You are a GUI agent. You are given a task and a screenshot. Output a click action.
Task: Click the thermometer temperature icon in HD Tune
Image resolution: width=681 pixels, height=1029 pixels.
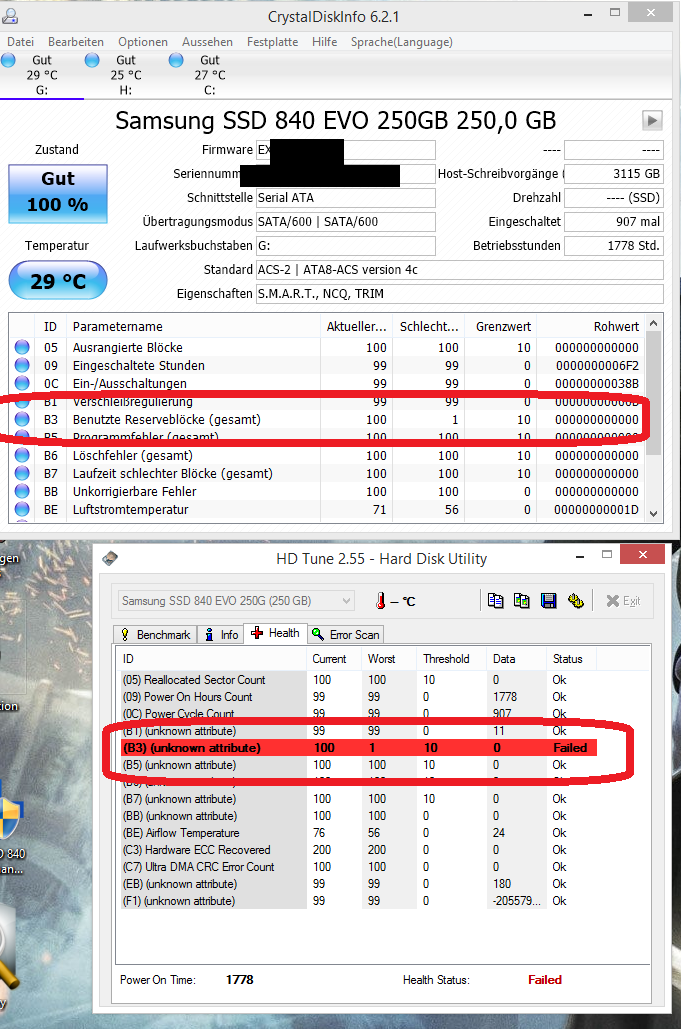coord(381,600)
